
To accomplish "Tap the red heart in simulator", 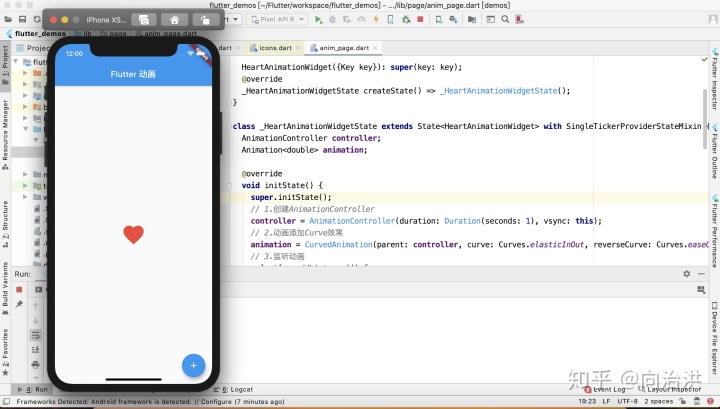I will coord(134,235).
